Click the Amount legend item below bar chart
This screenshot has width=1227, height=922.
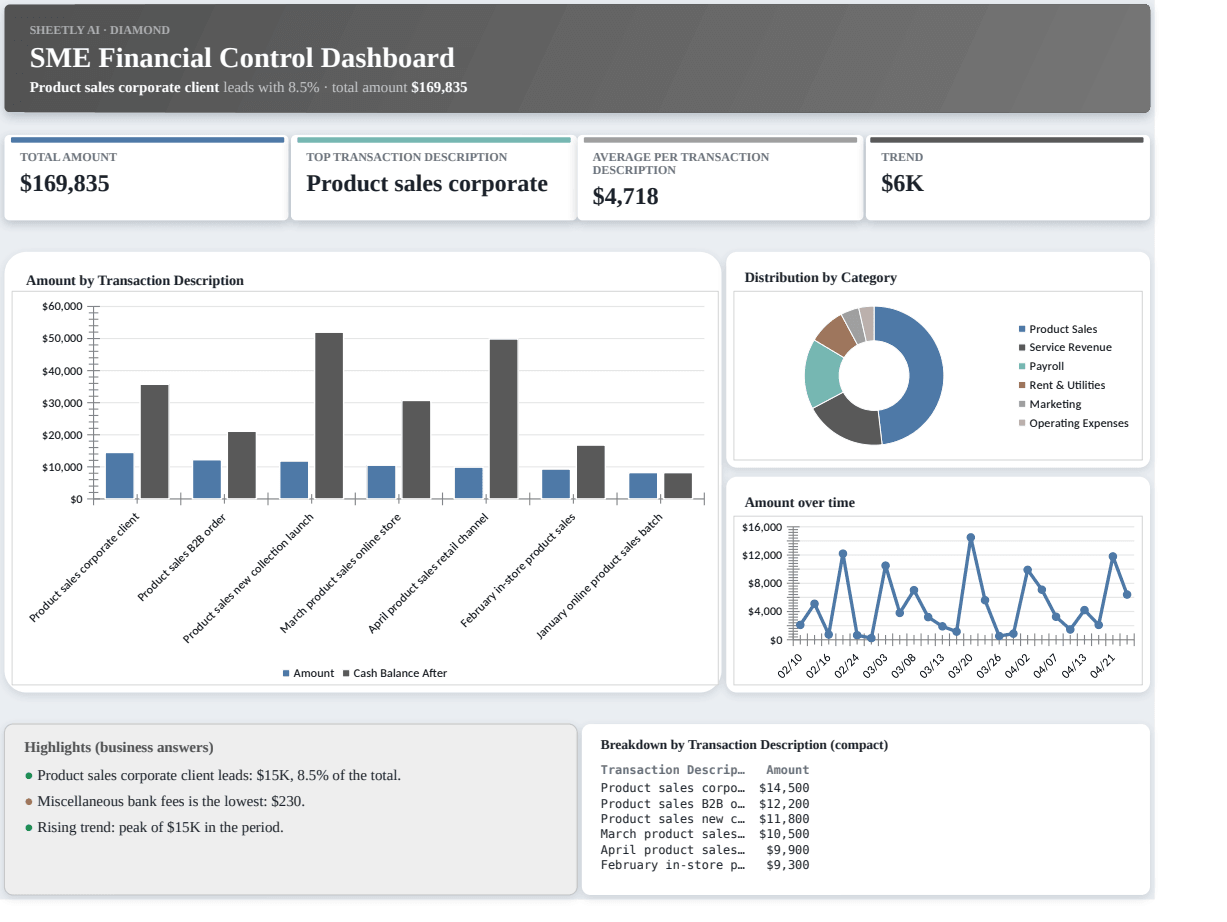[x=308, y=673]
